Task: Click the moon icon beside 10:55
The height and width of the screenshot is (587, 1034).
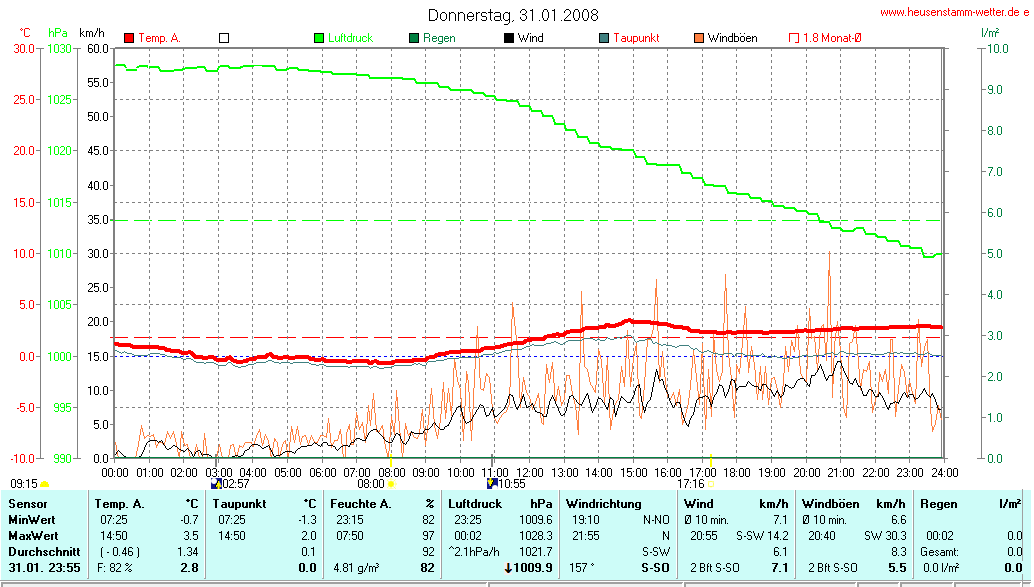Action: pyautogui.click(x=491, y=483)
